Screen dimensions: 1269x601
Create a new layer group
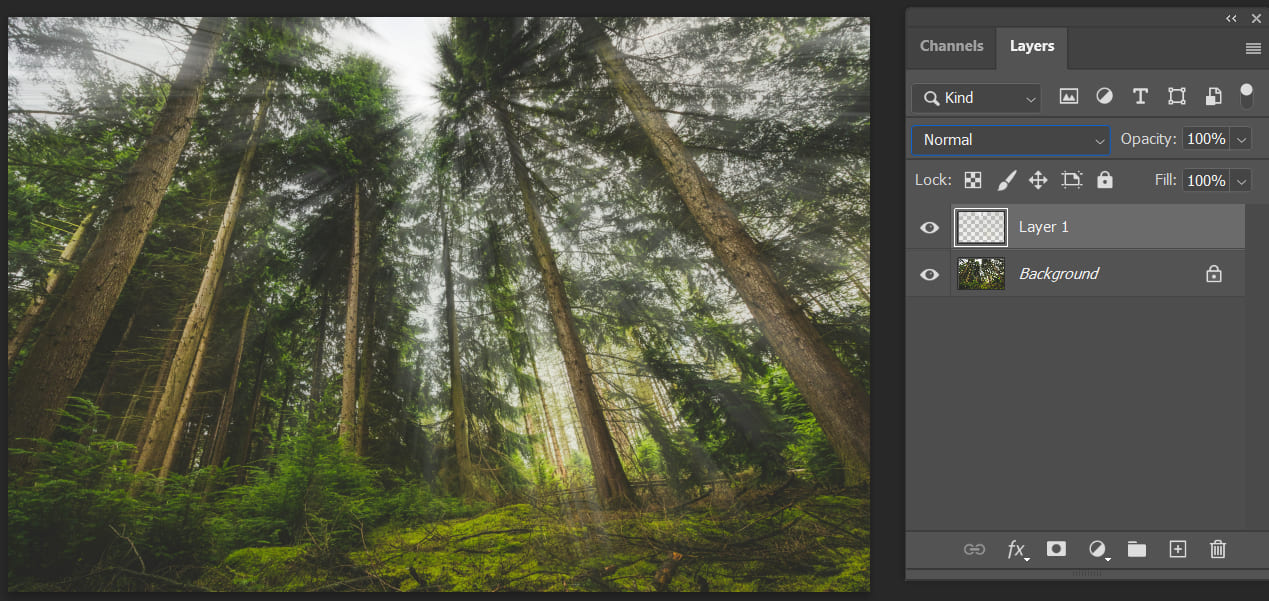[x=1136, y=549]
